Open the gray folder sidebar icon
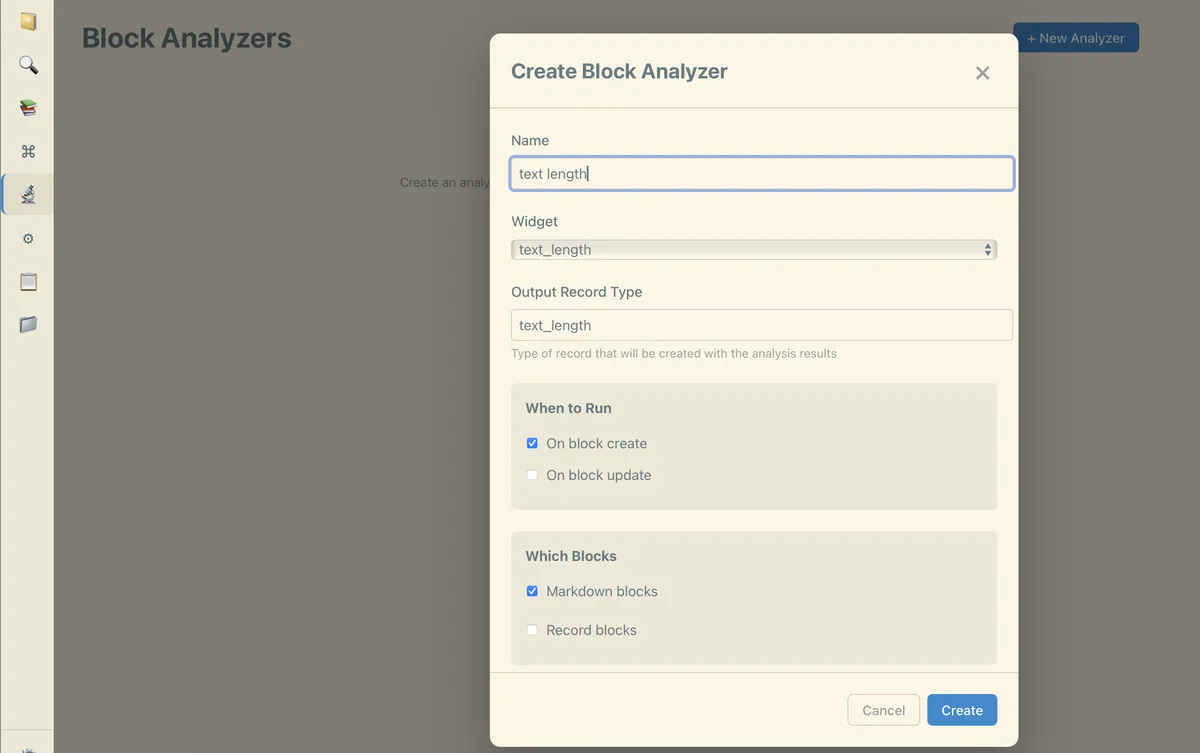The image size is (1200, 753). coord(28,324)
